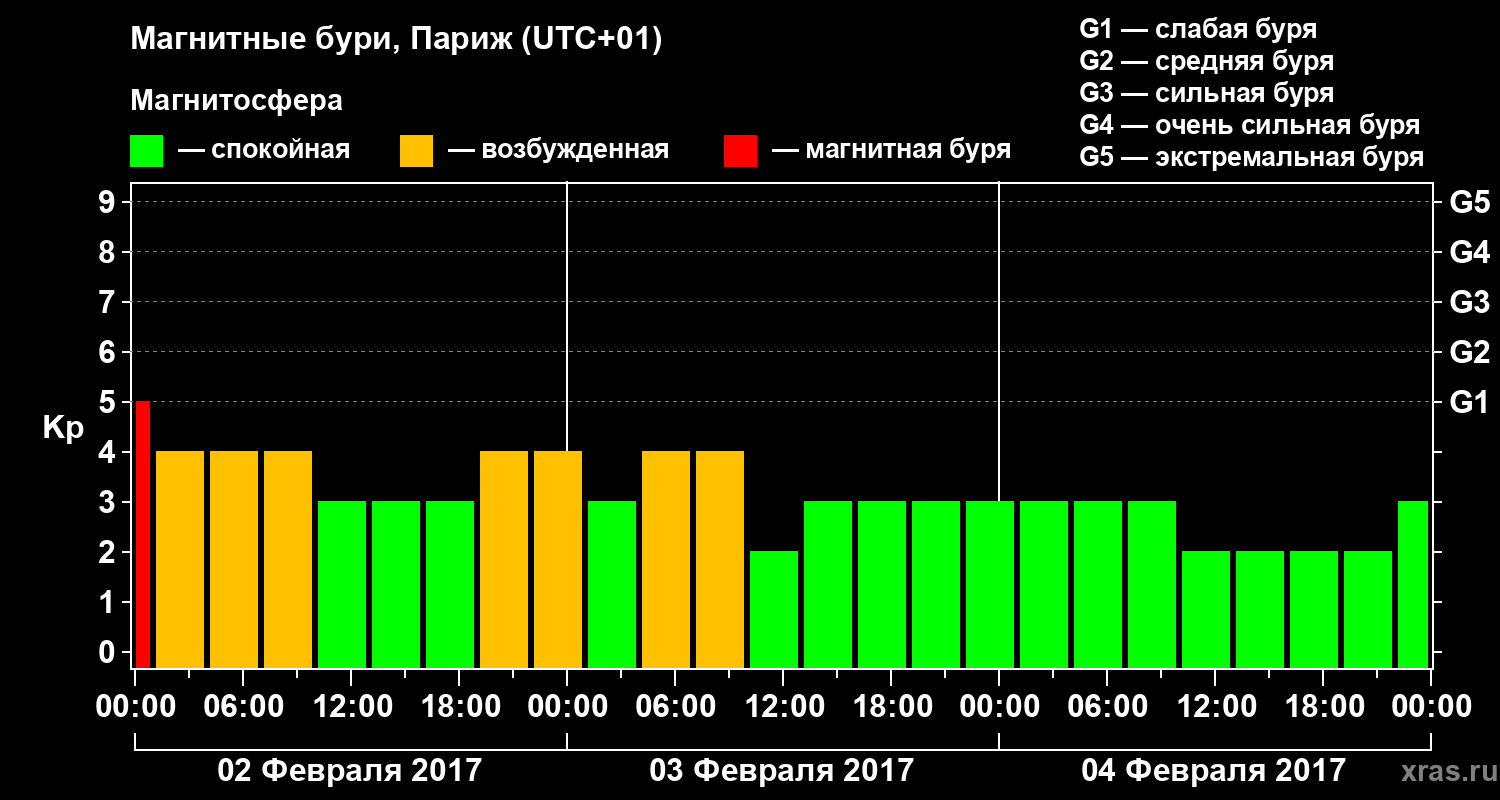Viewport: 1500px width, 800px height.
Task: Click the 'G3' right-axis label
Action: point(1470,303)
